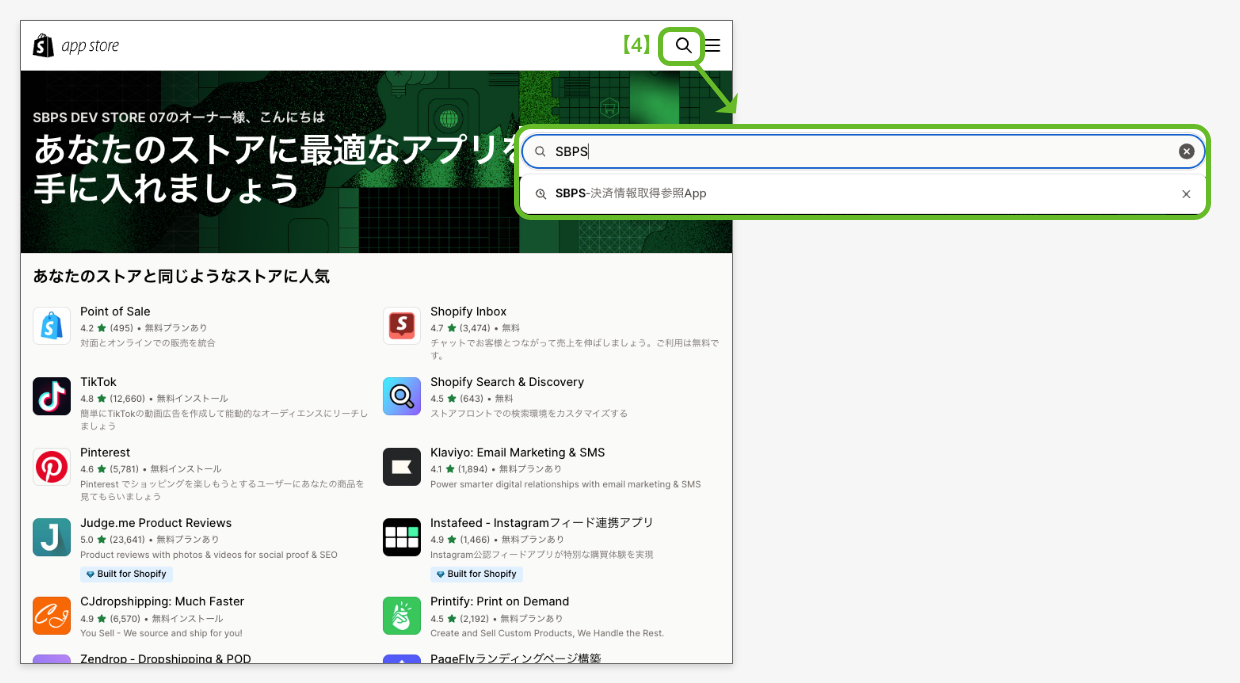Click the heading あなたのストアと同じようなストアに人気
This screenshot has height=683, width=1240.
pyautogui.click(x=181, y=276)
